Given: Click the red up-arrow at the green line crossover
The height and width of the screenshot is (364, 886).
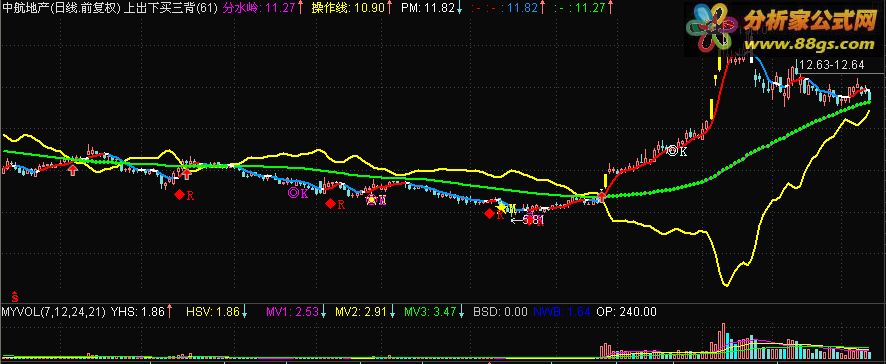Looking at the screenshot, I should 602,196.
